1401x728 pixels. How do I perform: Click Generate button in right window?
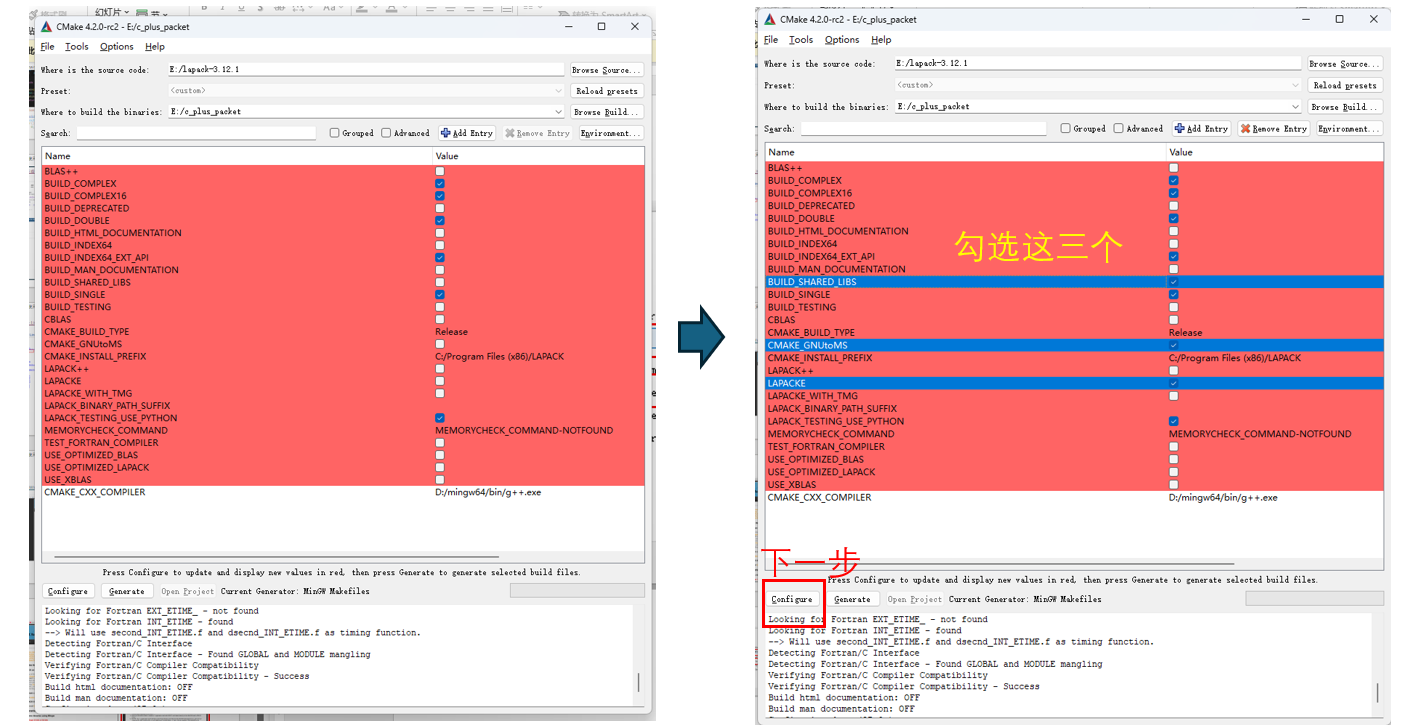(852, 599)
